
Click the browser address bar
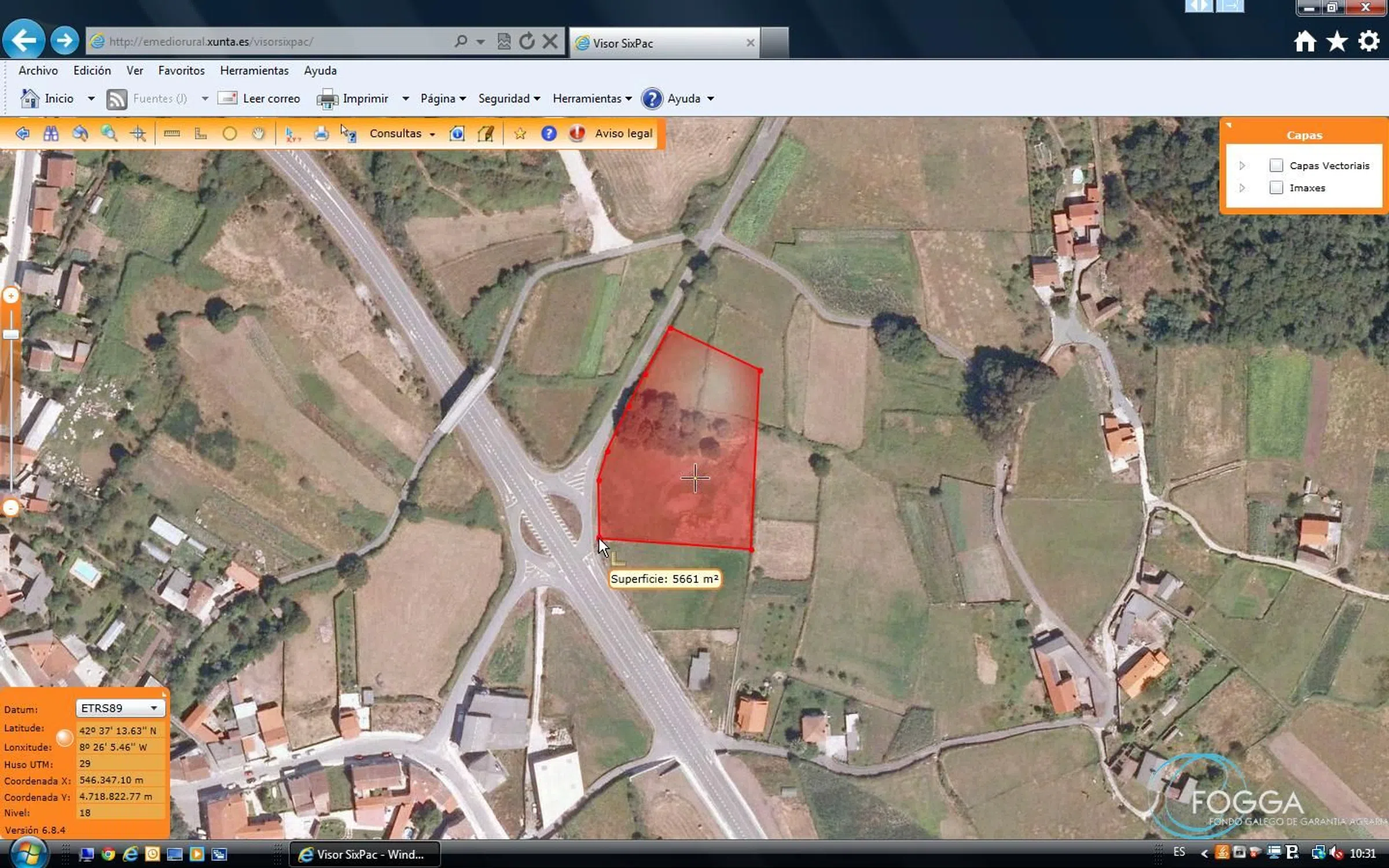coord(272,42)
